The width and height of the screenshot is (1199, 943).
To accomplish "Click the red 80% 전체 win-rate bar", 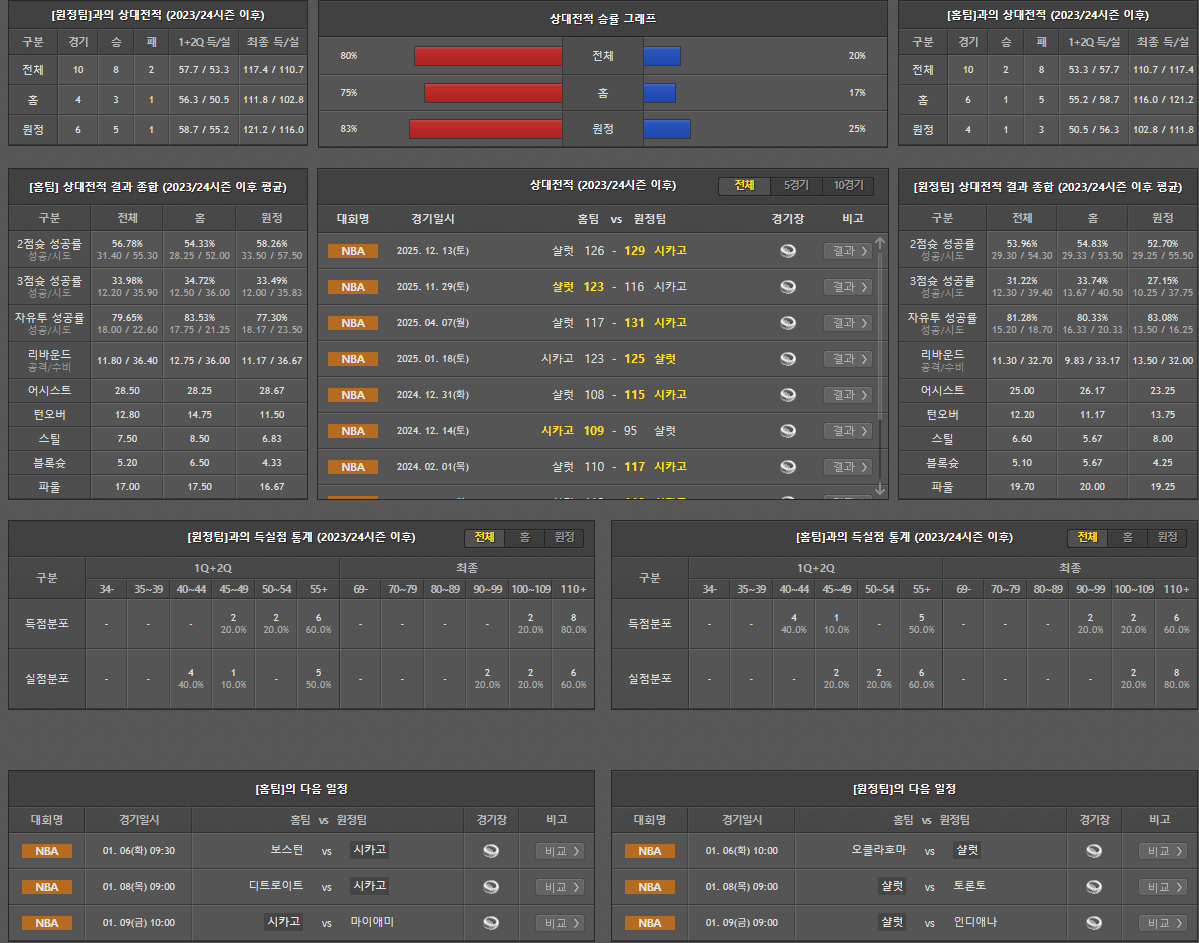I will tap(488, 56).
